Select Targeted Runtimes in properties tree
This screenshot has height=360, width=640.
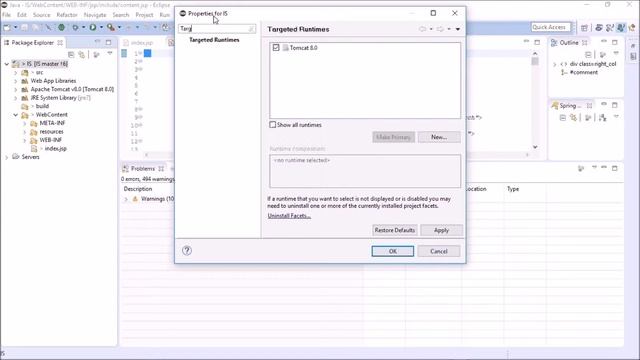[x=214, y=40]
